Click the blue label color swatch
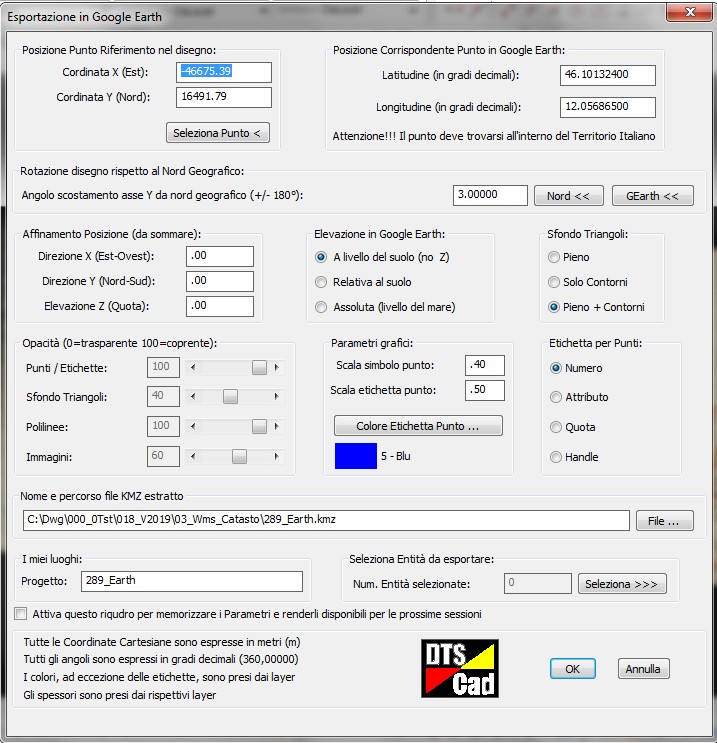 [354, 456]
